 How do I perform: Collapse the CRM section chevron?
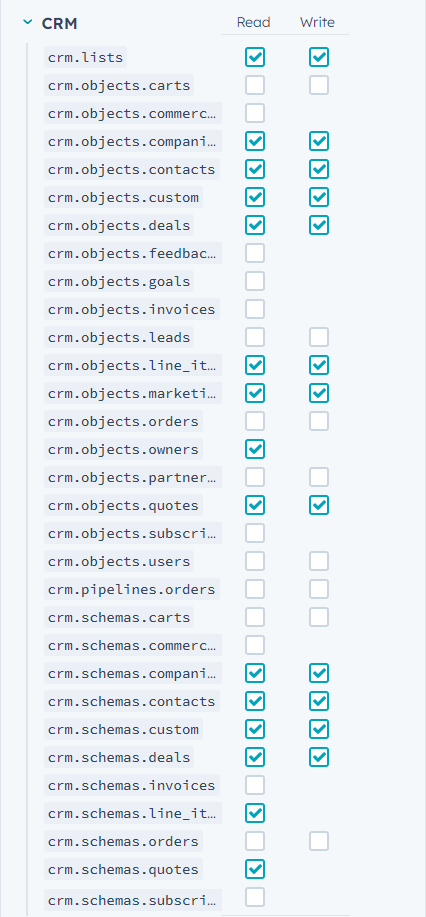pos(27,23)
